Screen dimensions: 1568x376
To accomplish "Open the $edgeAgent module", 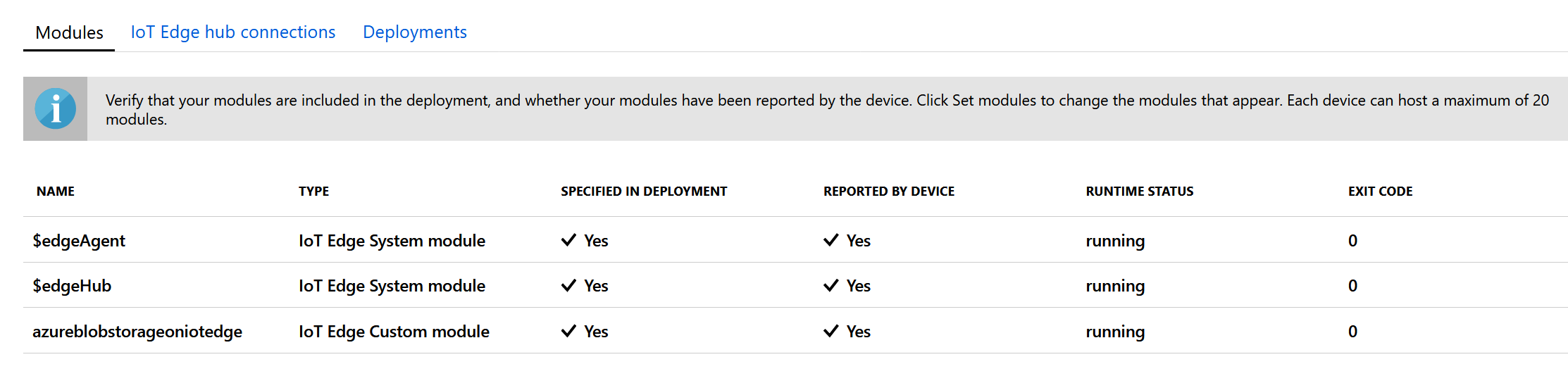I will coord(79,241).
